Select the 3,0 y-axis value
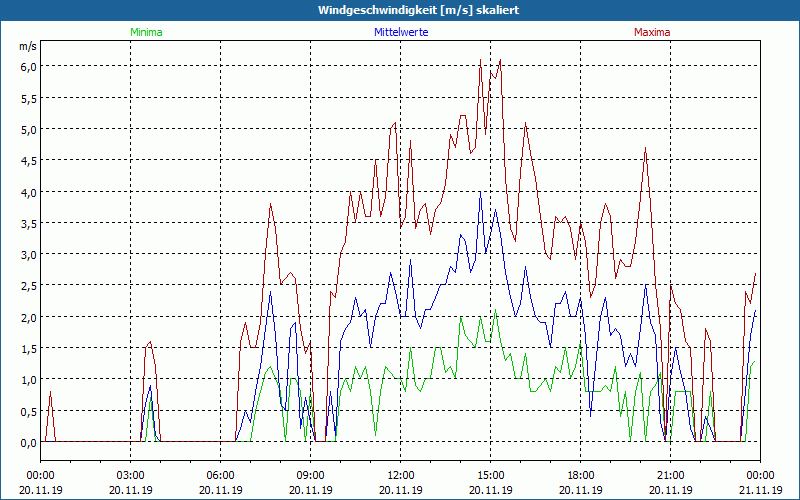The image size is (800, 500). point(28,254)
